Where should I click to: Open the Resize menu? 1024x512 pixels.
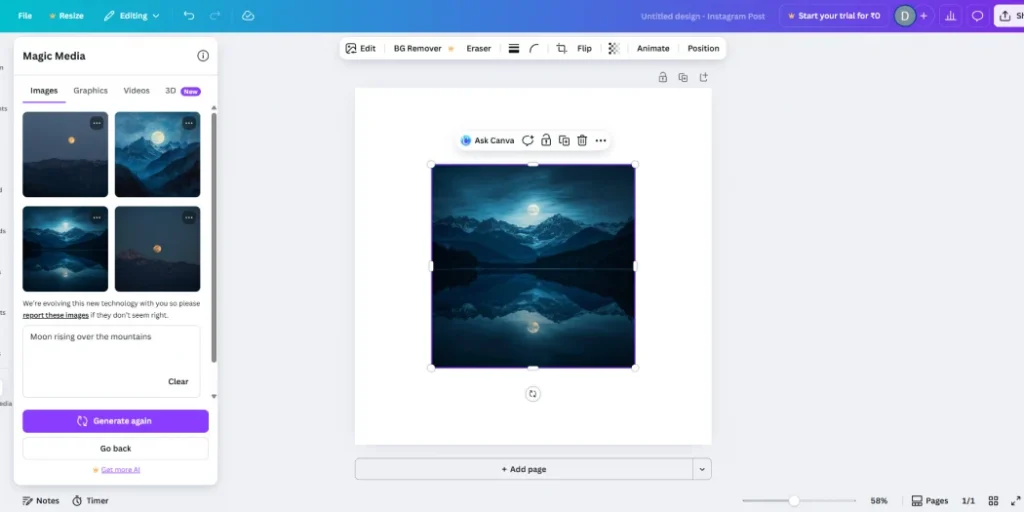tap(66, 16)
